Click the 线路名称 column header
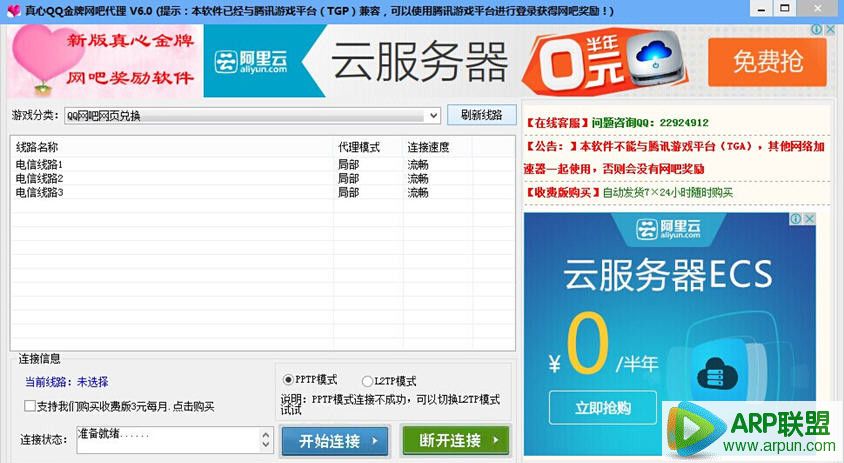Screen dimensions: 844x463 point(172,147)
